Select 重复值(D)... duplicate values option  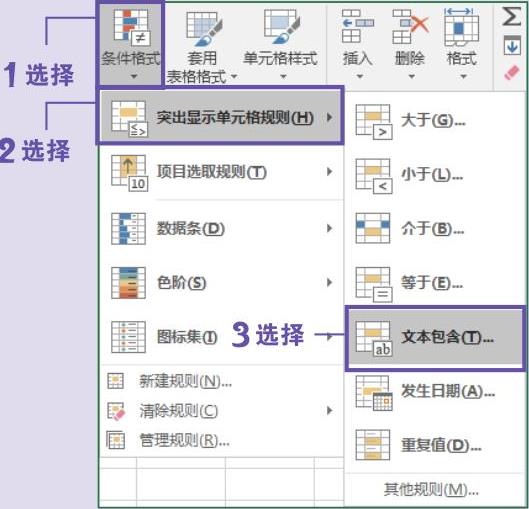click(436, 445)
